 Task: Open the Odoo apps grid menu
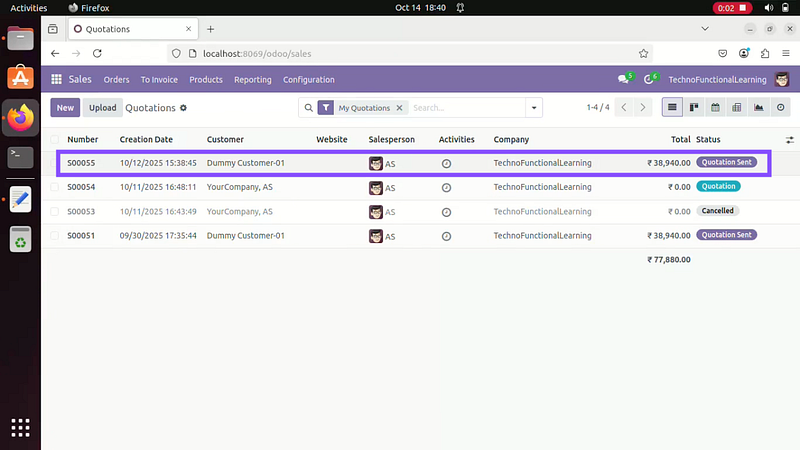pyautogui.click(x=56, y=80)
